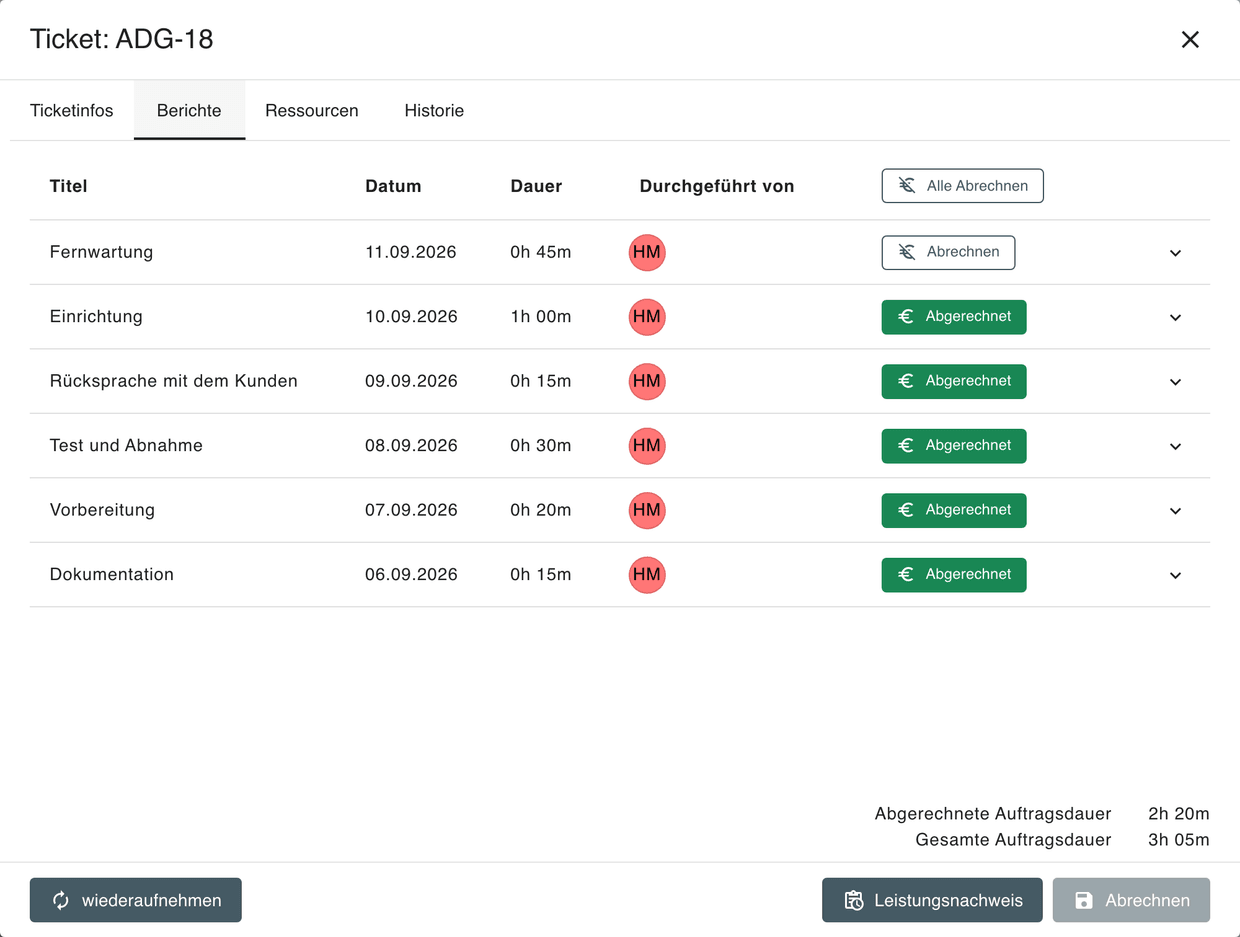Expand the Einrichtung report details
This screenshot has height=937, width=1240.
point(1175,317)
